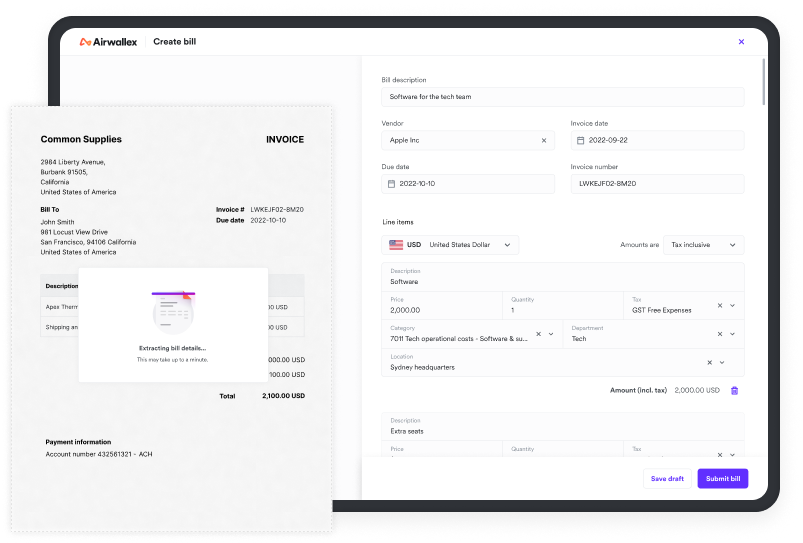Clear the Tech department selection
The image size is (803, 543).
point(719,334)
